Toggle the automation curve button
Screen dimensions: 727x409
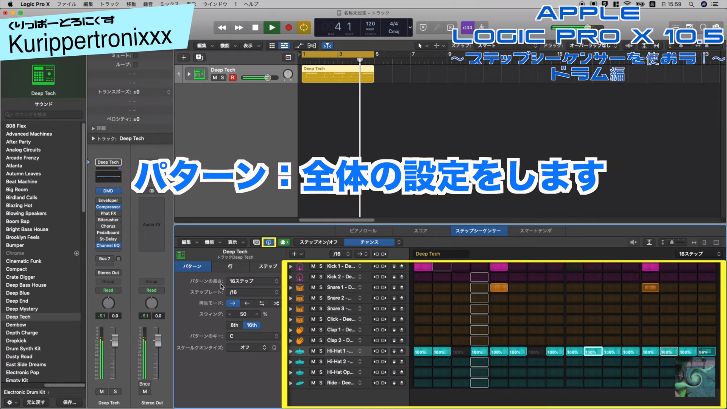click(x=300, y=45)
